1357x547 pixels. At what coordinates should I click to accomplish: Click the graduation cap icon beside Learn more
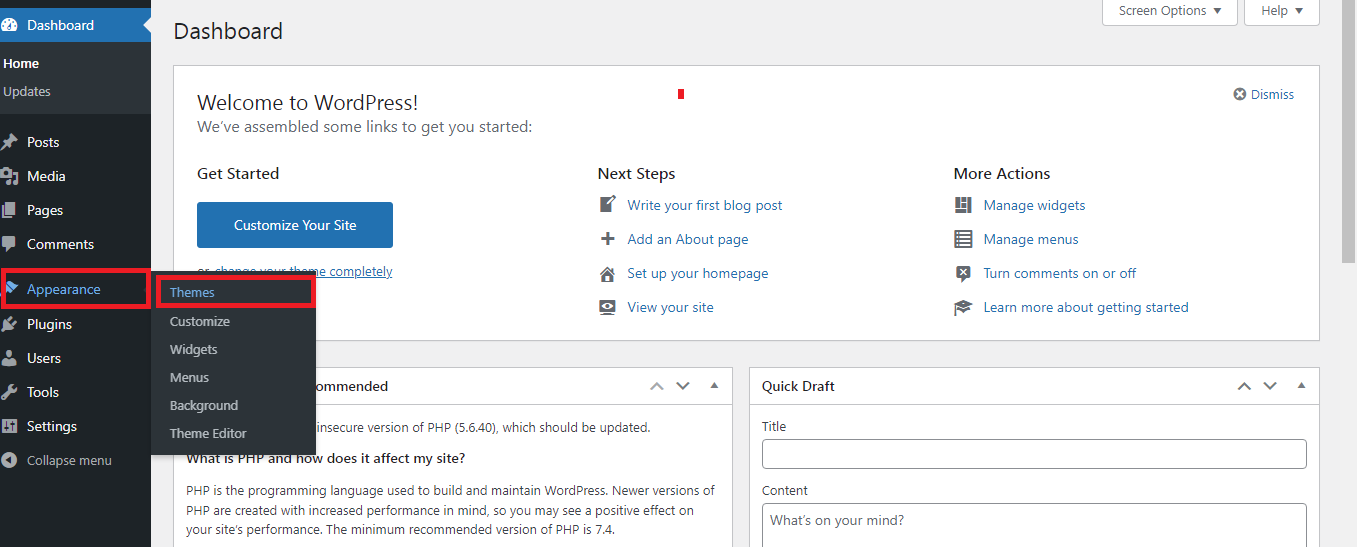pyautogui.click(x=963, y=308)
